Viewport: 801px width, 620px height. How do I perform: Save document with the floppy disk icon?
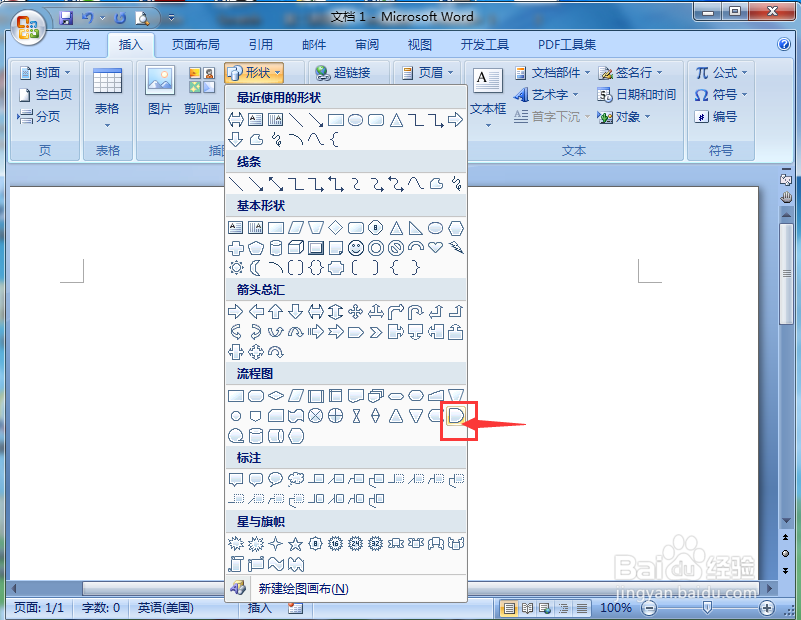(x=66, y=18)
